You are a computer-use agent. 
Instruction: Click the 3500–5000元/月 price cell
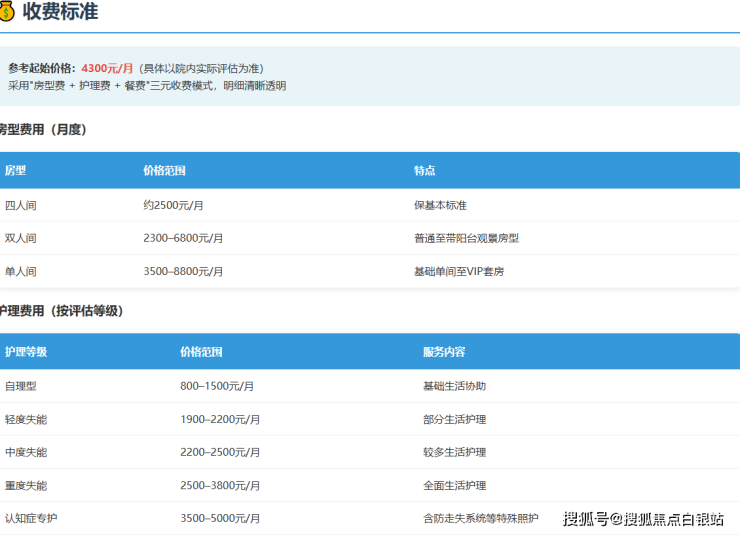pyautogui.click(x=220, y=518)
